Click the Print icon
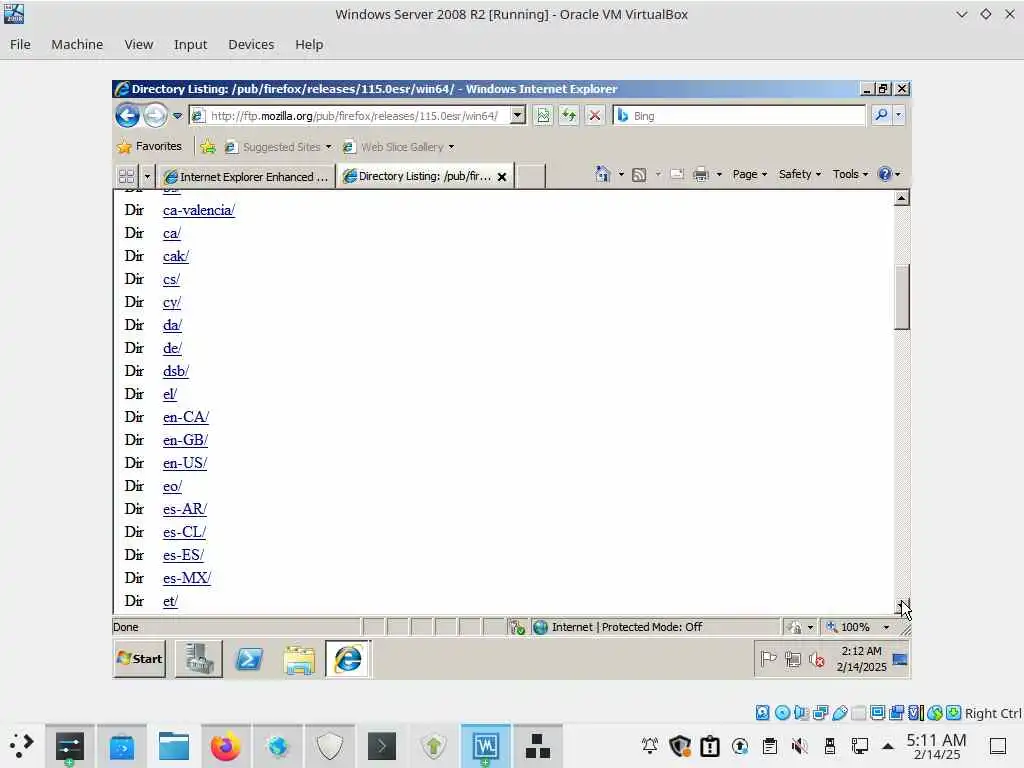1024x768 pixels. tap(701, 174)
